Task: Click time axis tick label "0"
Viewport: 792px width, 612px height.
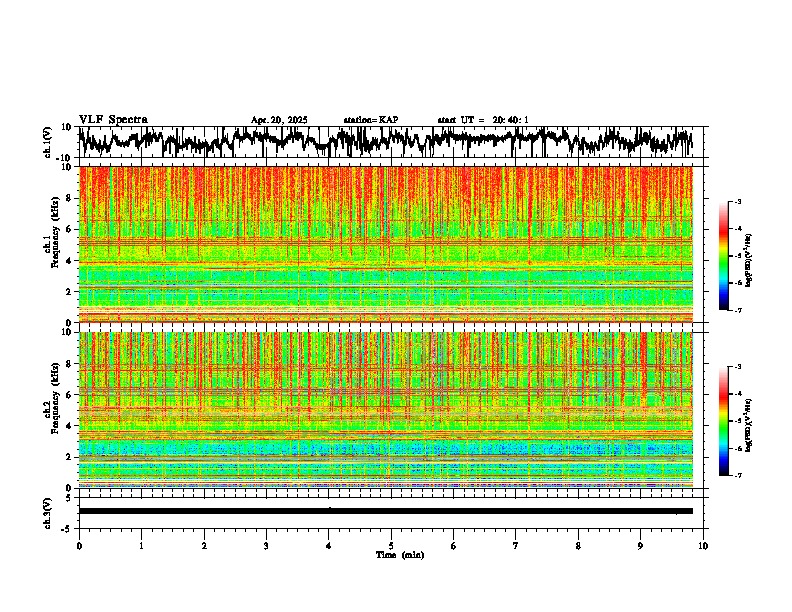Action: pos(79,546)
